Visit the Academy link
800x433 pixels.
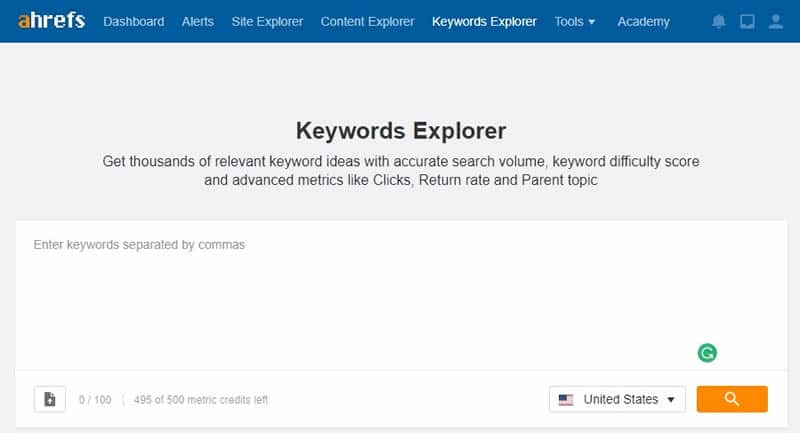644,21
